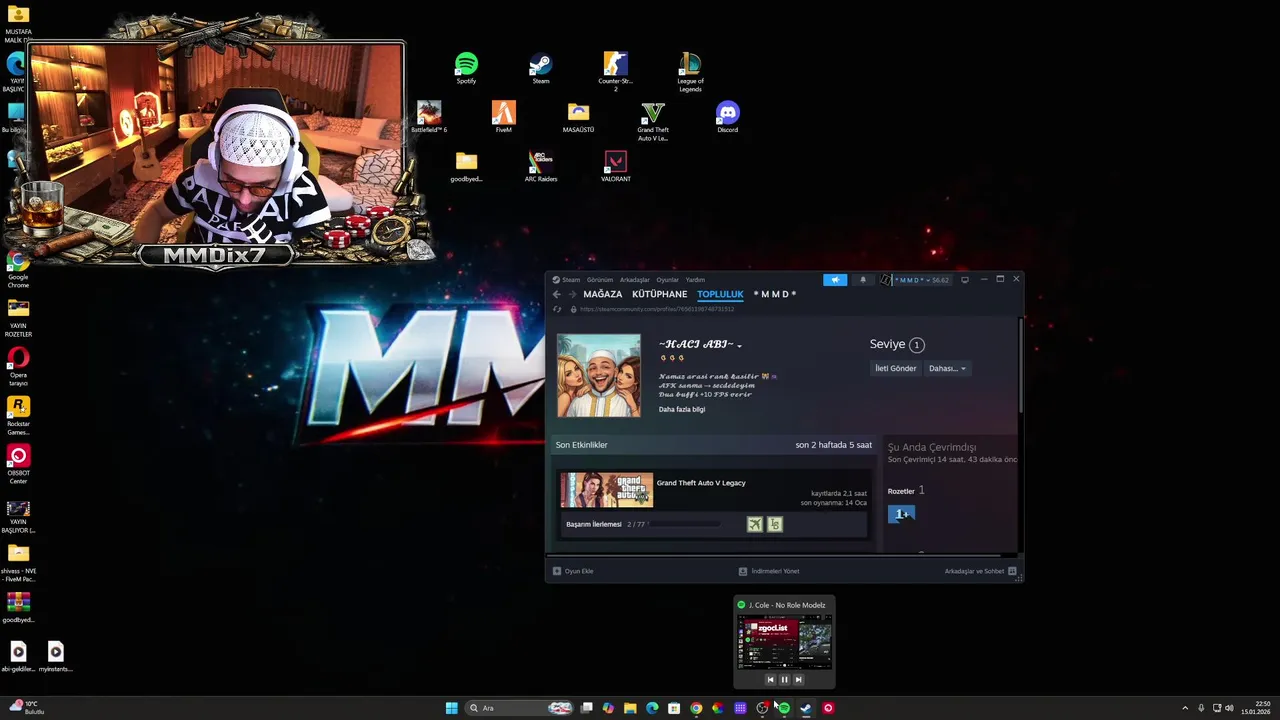
Task: Expand the Dahası dropdown
Action: pos(947,368)
